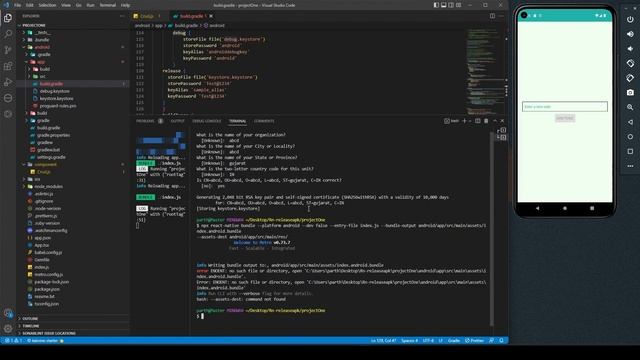The height and width of the screenshot is (360, 640).
Task: Open the Explorer more actions ellipsis
Action: [122, 16]
